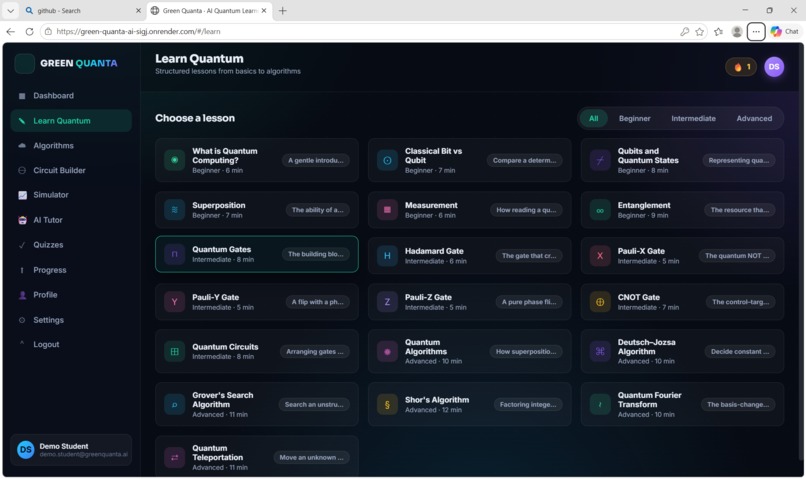This screenshot has width=806, height=479.
Task: Click the Pauli-Z Gate Z icon
Action: (387, 302)
